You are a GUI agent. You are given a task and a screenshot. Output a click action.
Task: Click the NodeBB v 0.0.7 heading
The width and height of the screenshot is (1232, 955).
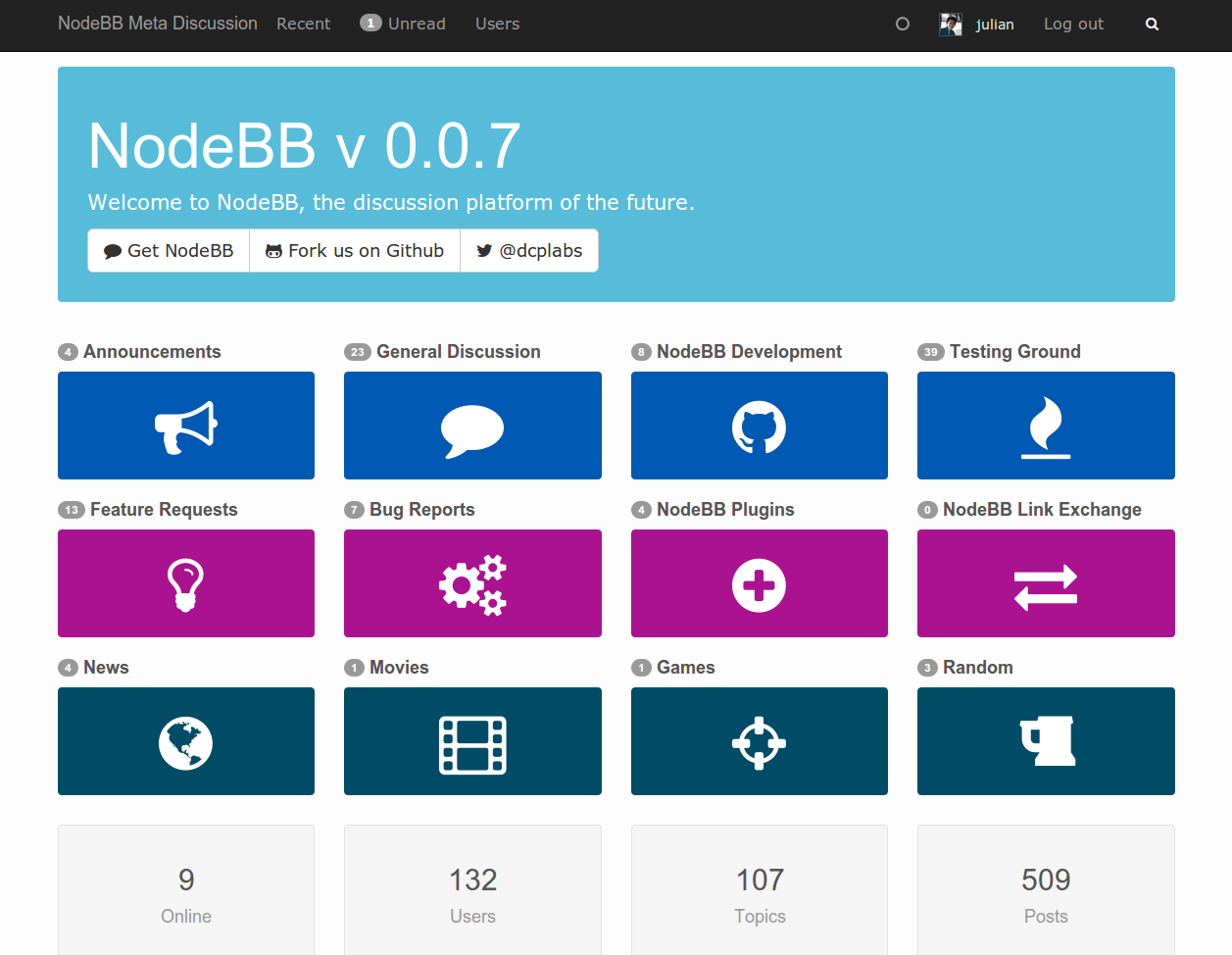pyautogui.click(x=305, y=146)
